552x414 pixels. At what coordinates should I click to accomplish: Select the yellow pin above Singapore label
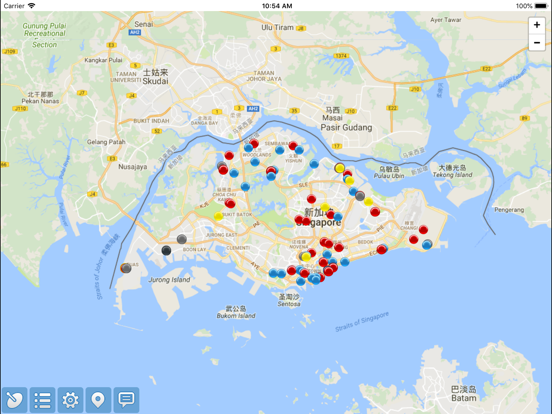click(325, 207)
